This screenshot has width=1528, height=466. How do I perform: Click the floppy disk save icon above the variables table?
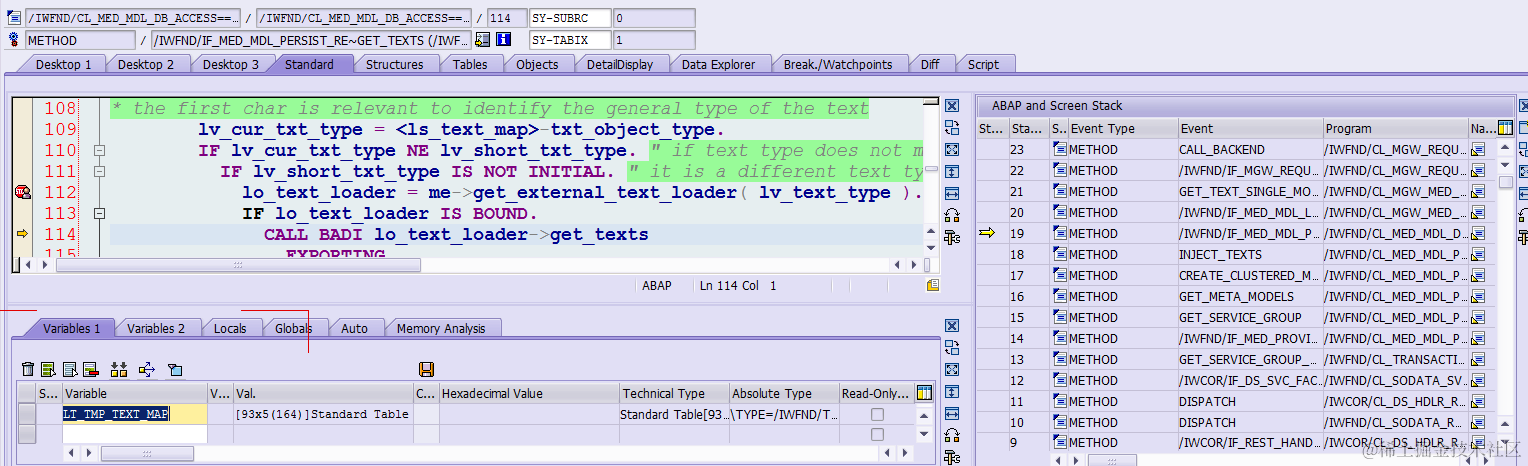(427, 369)
